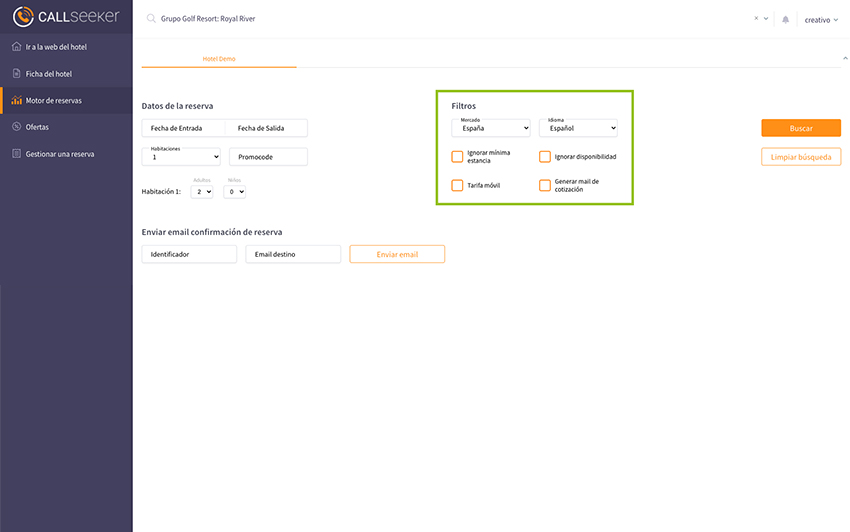Enable Tarifa móvil checkbox
This screenshot has height=532, width=850.
click(457, 185)
